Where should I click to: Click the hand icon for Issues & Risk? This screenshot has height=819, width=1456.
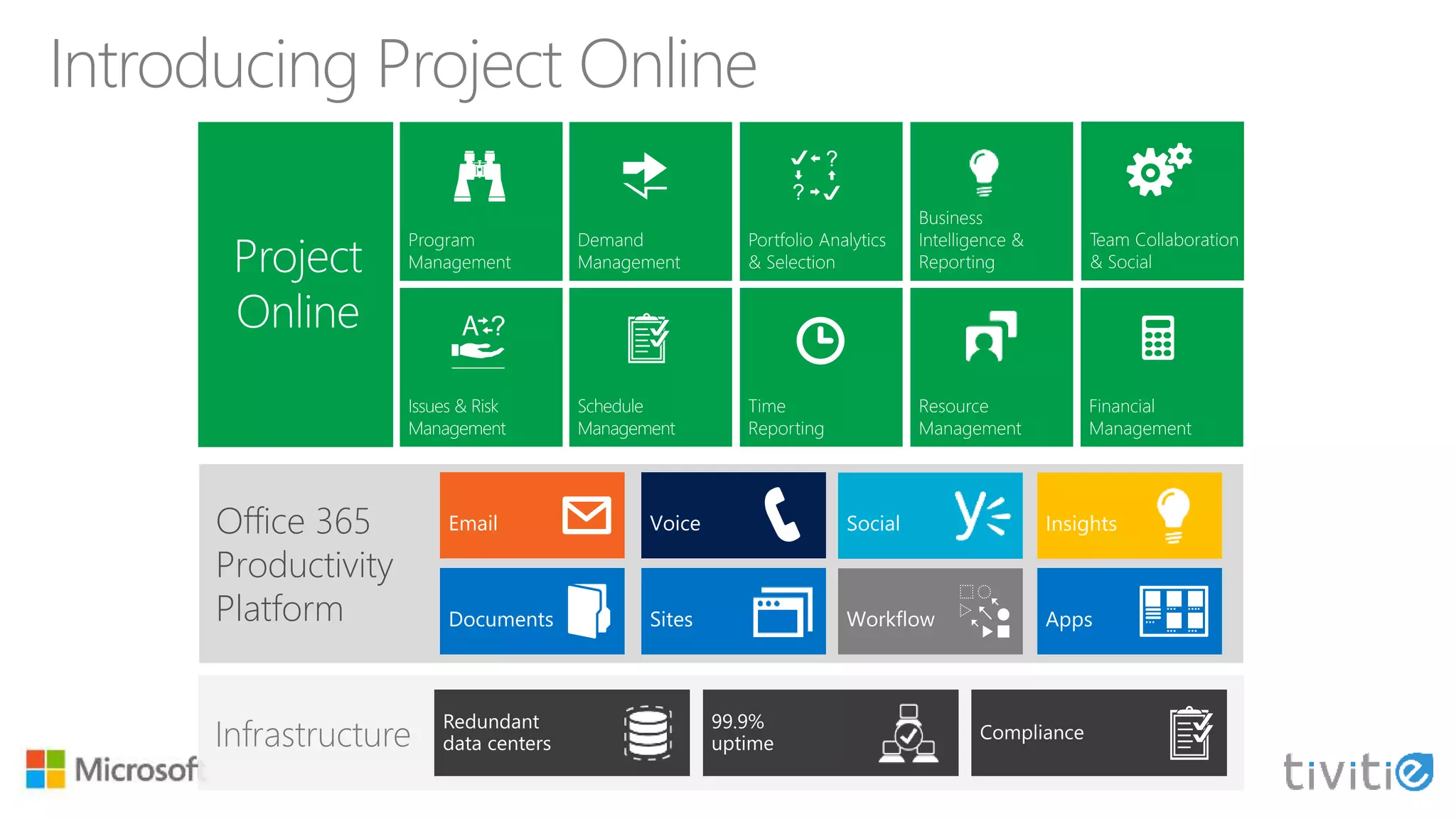pyautogui.click(x=478, y=341)
